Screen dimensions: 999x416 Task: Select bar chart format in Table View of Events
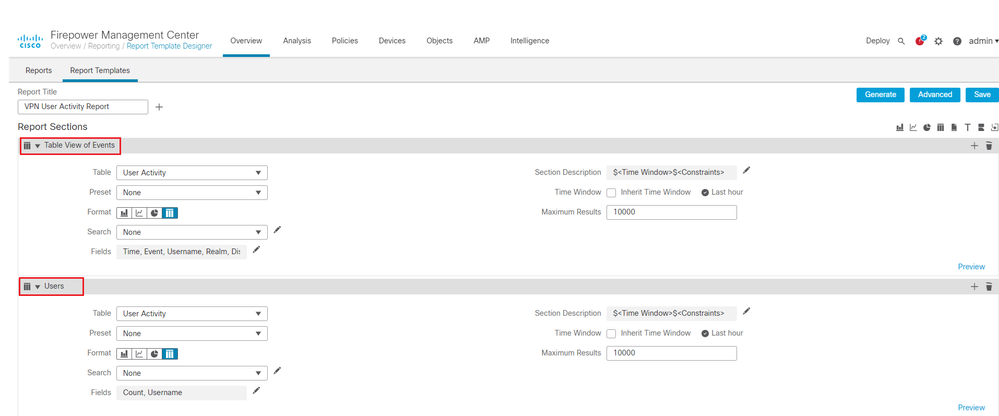[124, 213]
